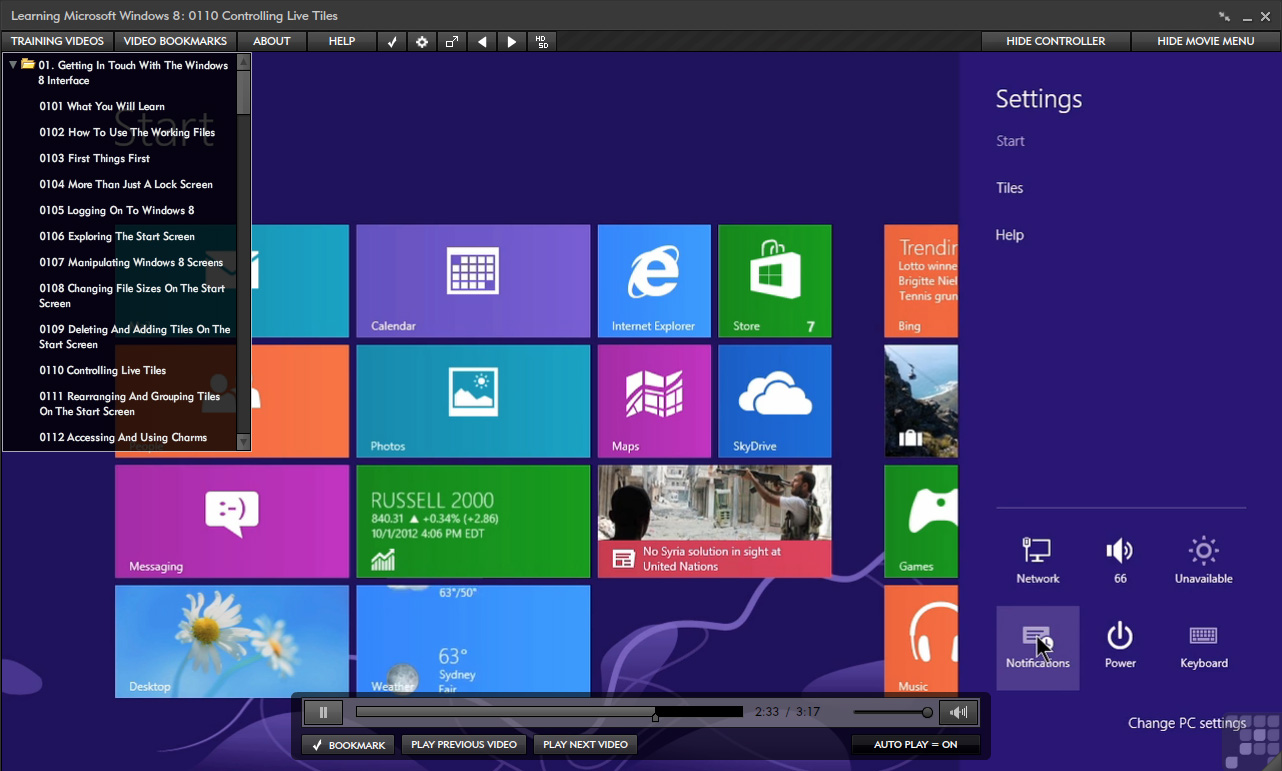The width and height of the screenshot is (1282, 771).
Task: Select 0112 Accessing And Using Charms
Action: point(123,437)
